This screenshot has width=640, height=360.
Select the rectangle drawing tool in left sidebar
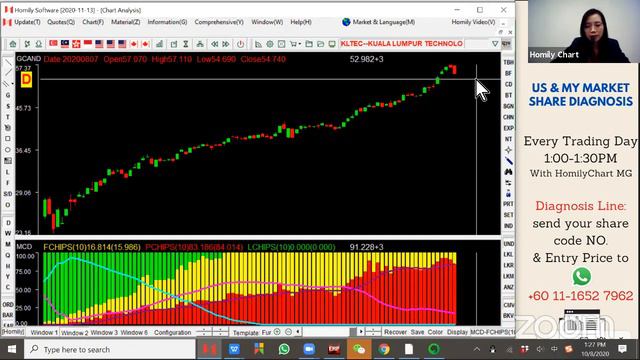[8, 139]
